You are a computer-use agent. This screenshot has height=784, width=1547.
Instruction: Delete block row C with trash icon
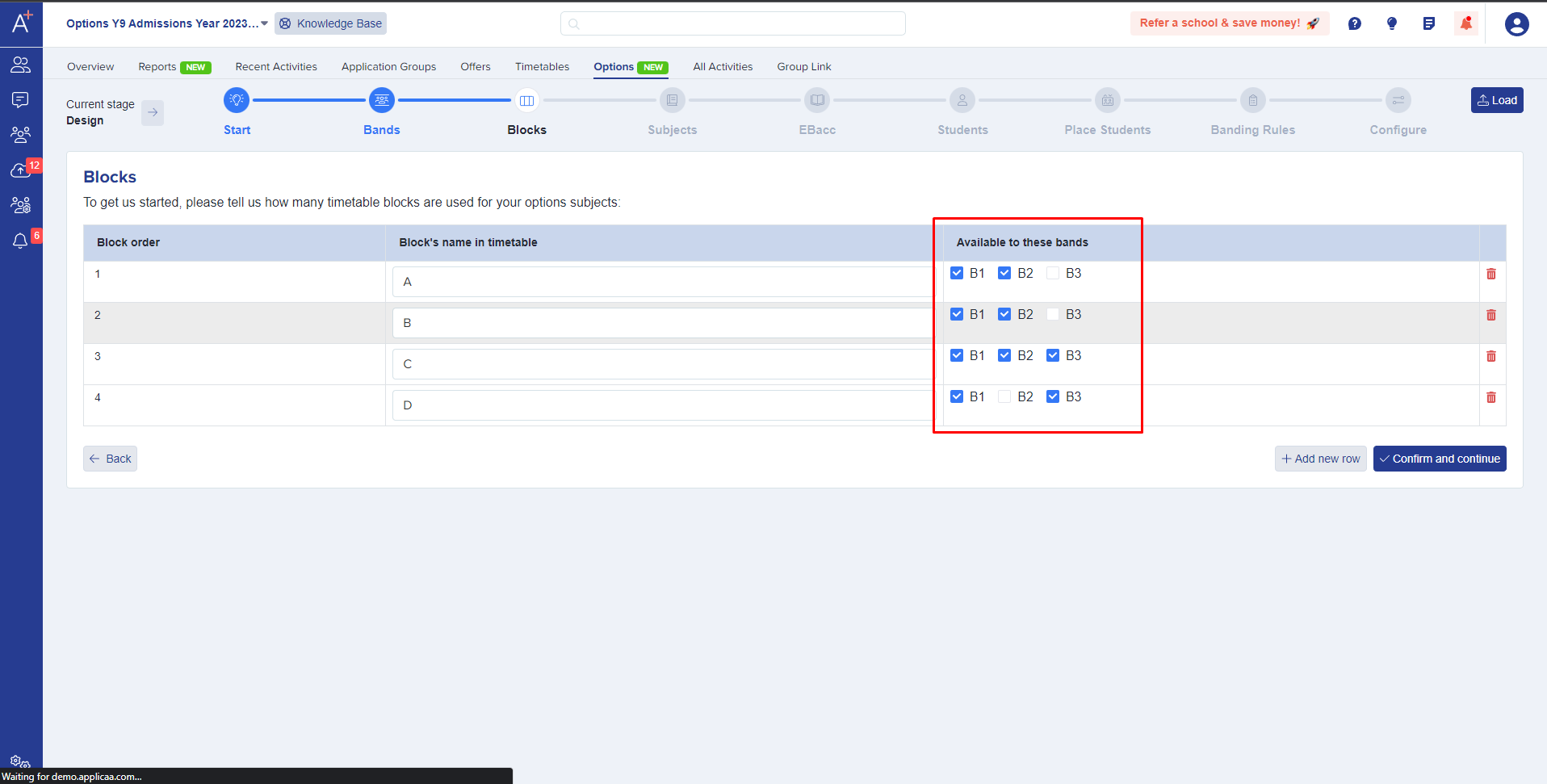(x=1491, y=356)
